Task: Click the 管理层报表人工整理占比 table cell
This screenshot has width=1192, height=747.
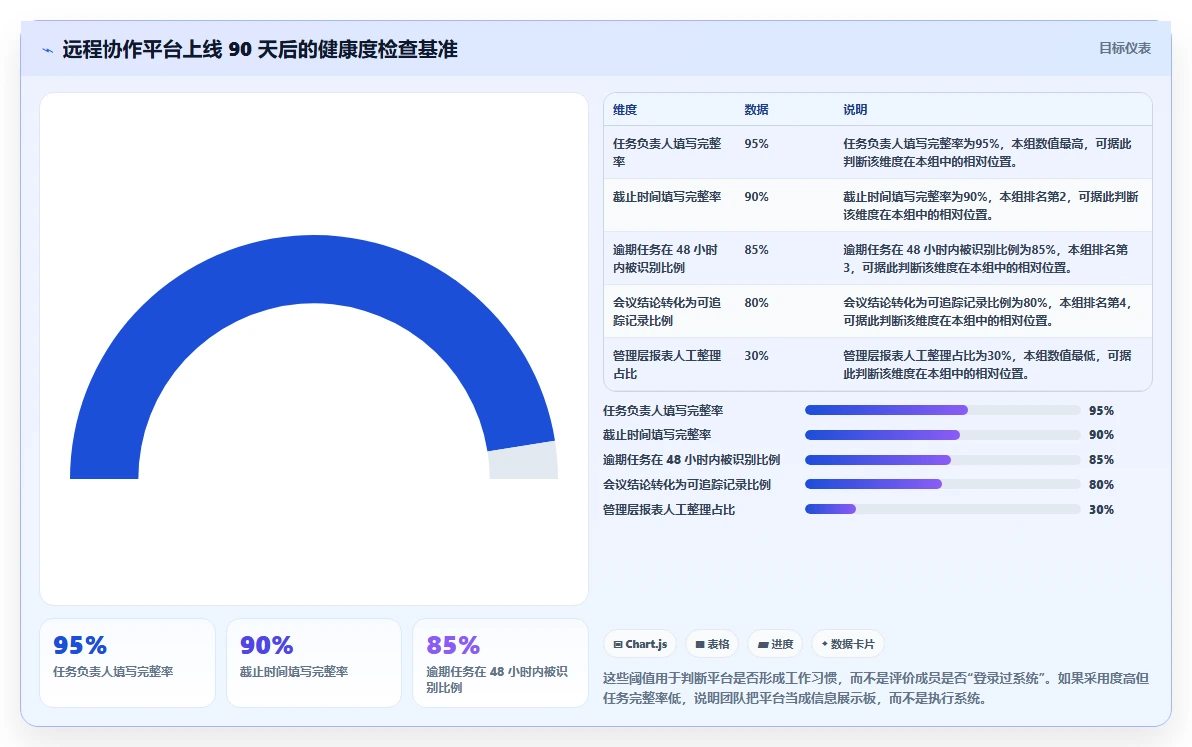Action: pos(669,365)
